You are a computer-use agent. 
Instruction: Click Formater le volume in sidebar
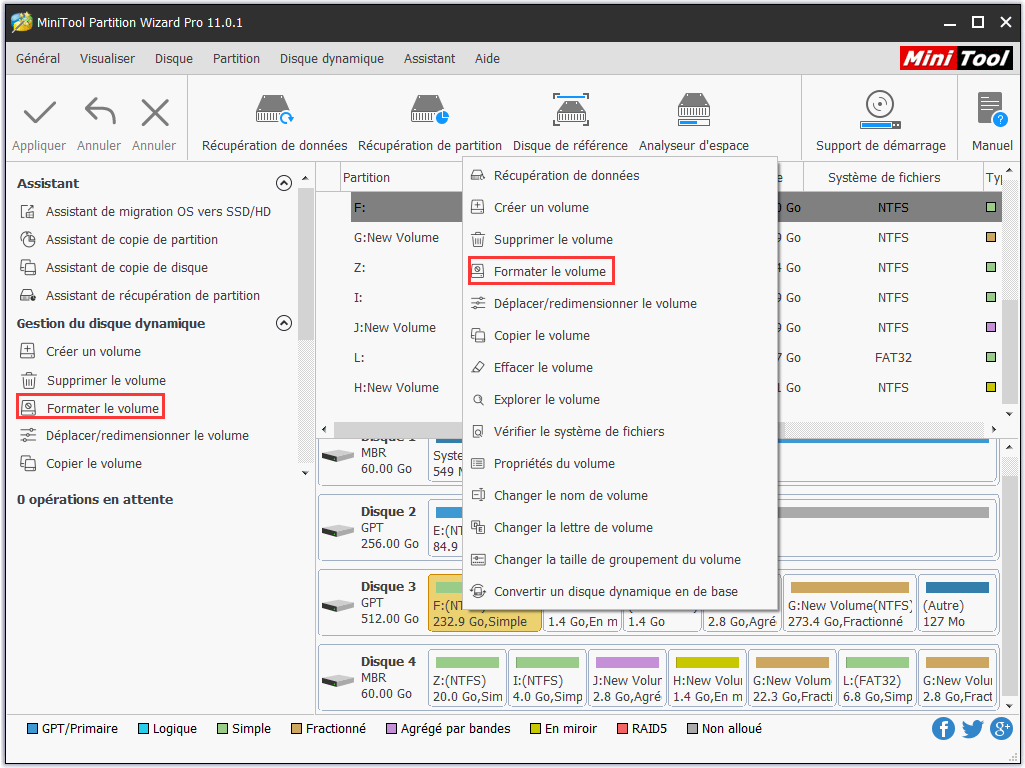coord(102,408)
